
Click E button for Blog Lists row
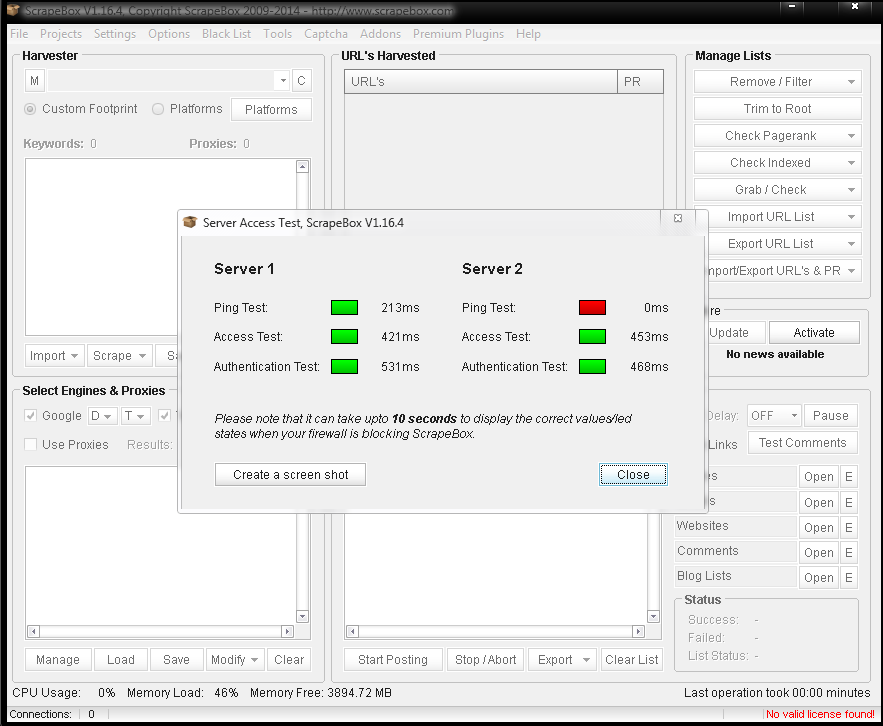849,577
